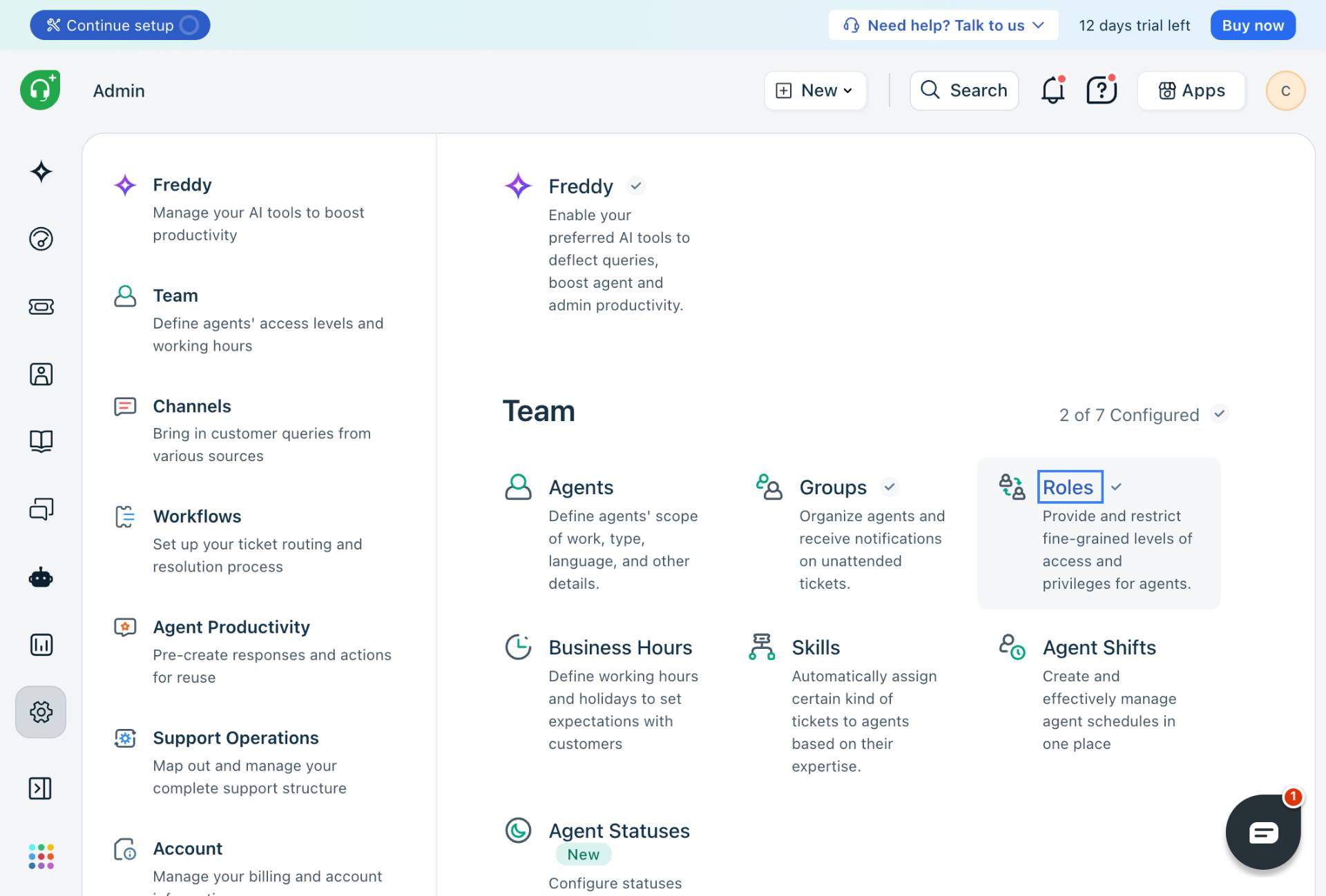Click the Support Operations gear icon

click(x=125, y=738)
